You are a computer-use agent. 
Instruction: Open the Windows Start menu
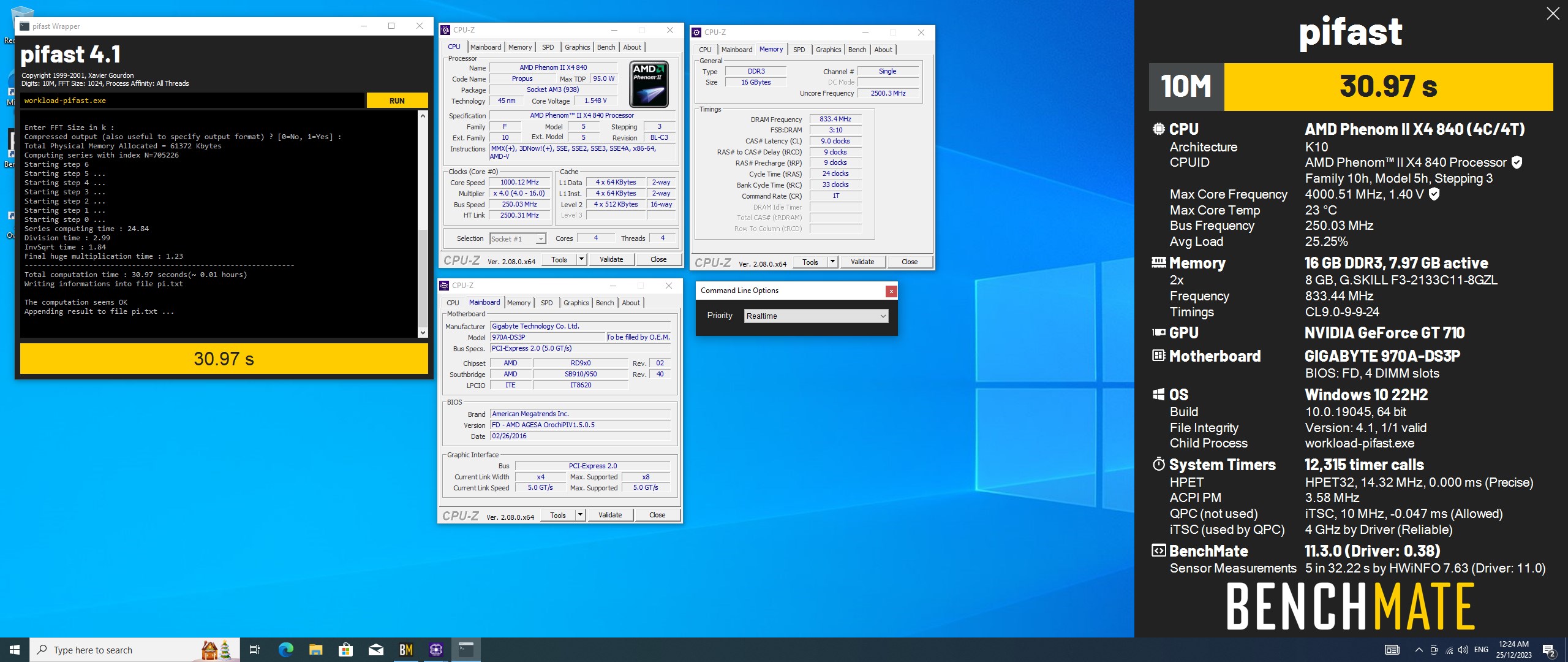click(15, 650)
